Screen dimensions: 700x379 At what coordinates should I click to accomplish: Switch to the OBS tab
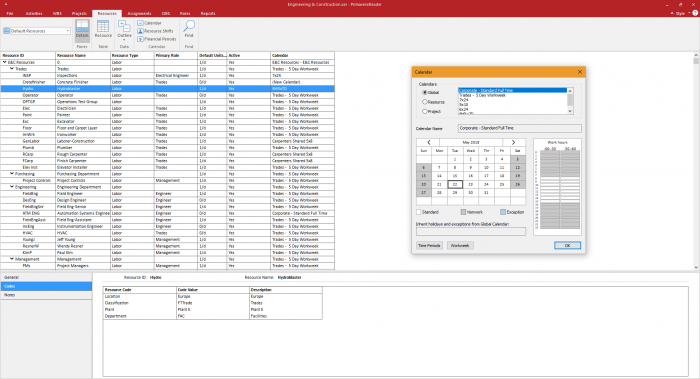click(x=166, y=13)
